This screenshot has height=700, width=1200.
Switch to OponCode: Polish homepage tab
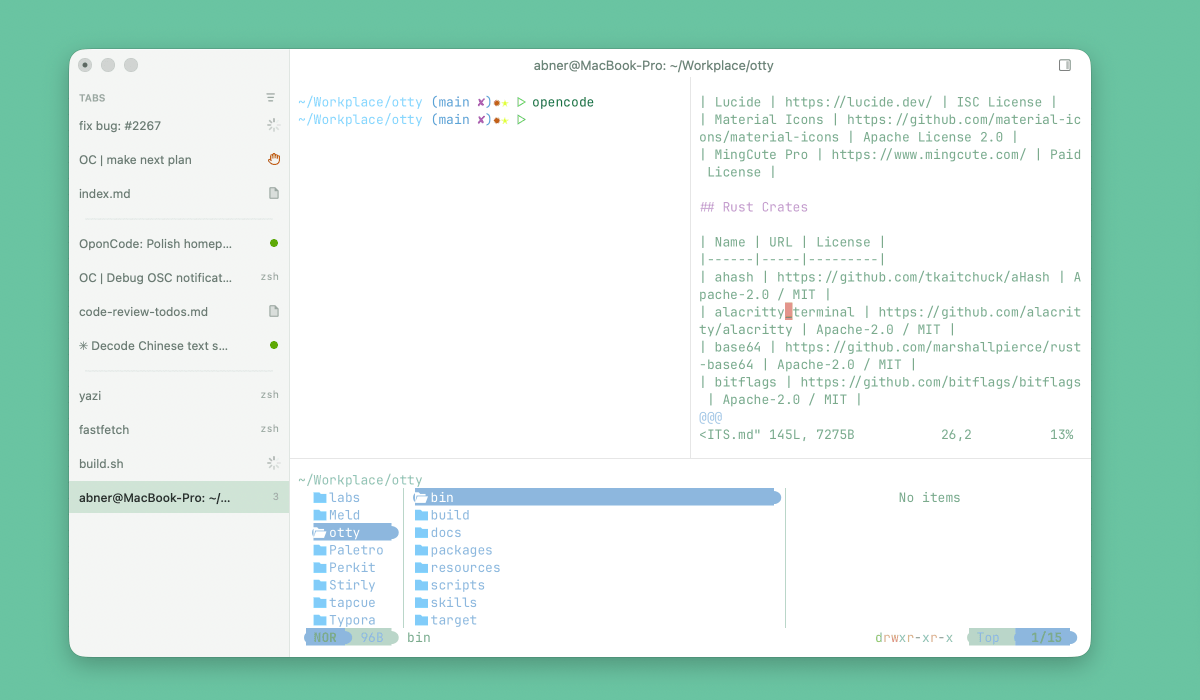click(x=179, y=243)
